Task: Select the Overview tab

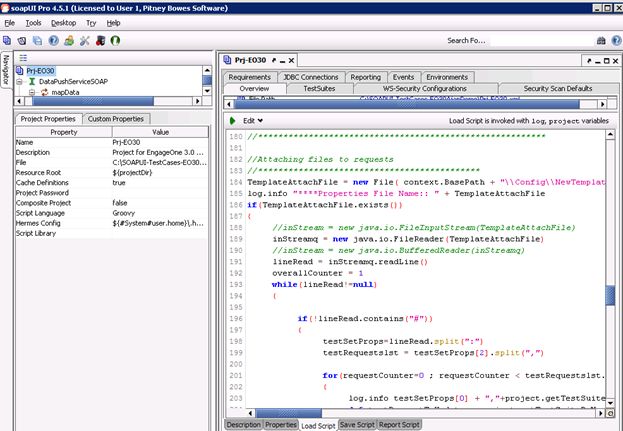Action: click(x=254, y=89)
